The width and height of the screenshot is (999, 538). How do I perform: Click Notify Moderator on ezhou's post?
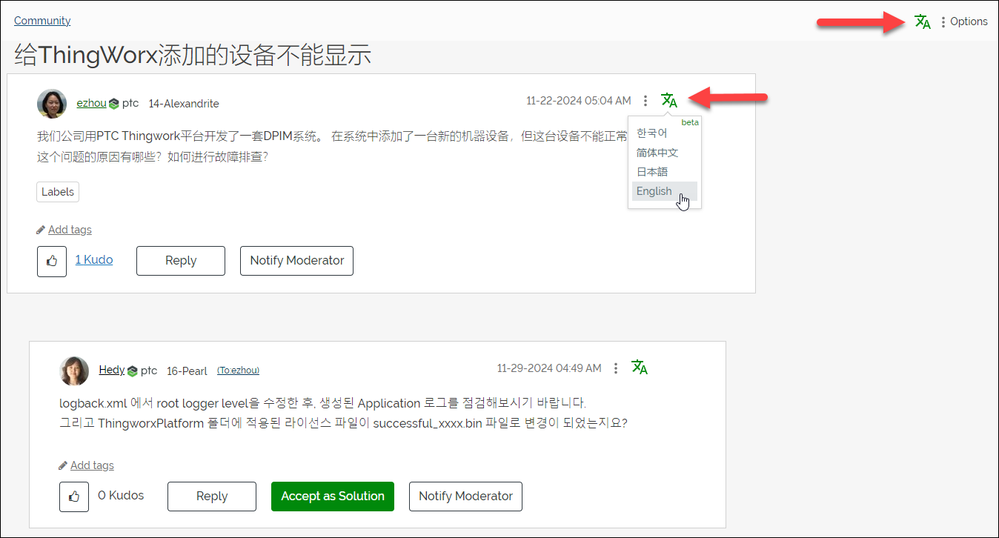pos(296,261)
